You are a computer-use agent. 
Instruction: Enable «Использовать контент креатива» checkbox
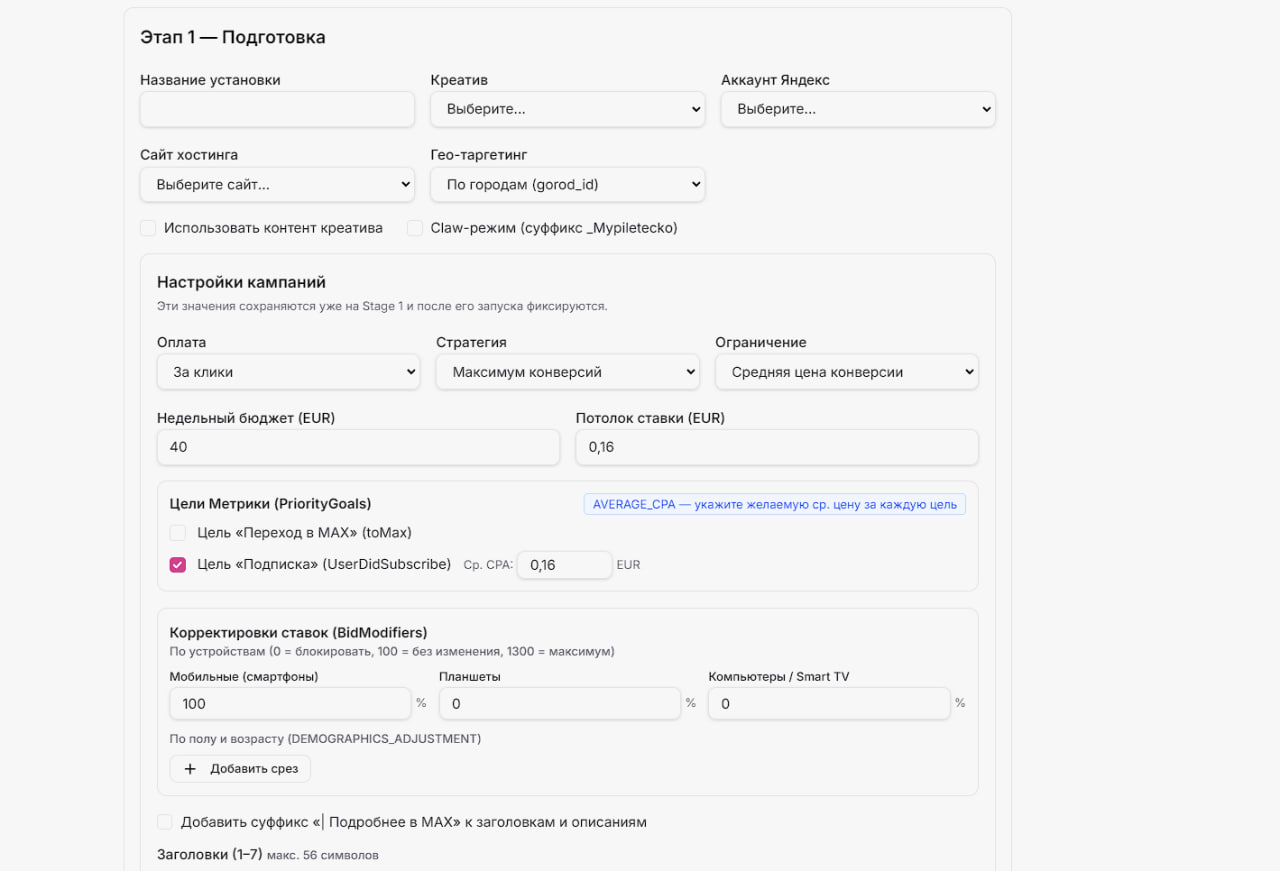148,228
